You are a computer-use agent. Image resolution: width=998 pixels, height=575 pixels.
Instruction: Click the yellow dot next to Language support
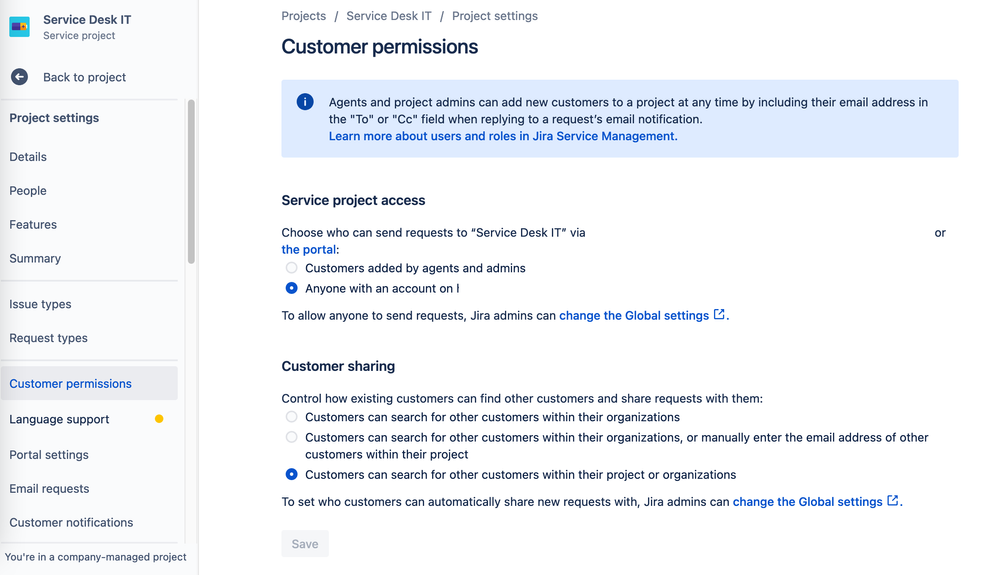point(159,419)
